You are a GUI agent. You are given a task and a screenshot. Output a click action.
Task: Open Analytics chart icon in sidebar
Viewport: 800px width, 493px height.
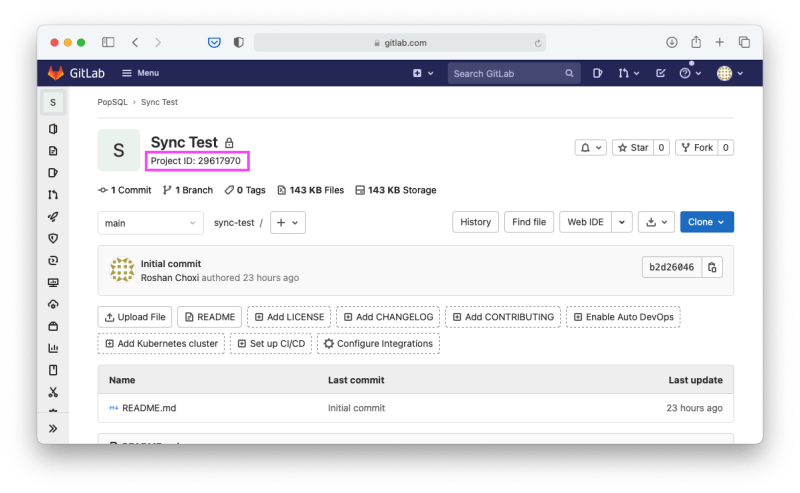[x=53, y=348]
